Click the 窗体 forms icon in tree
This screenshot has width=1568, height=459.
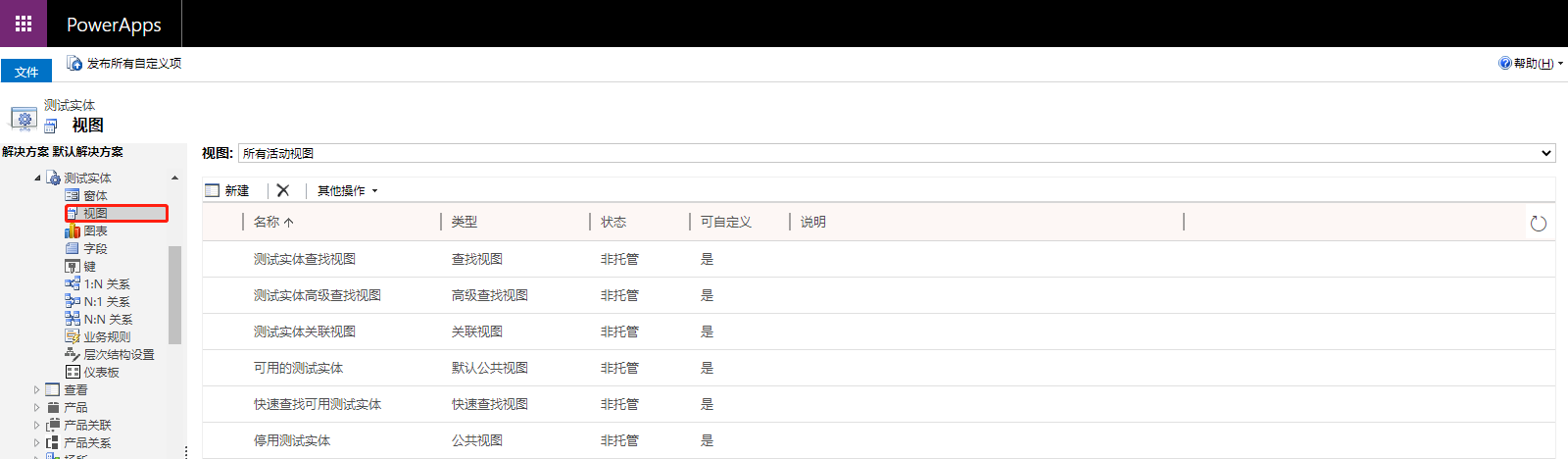click(x=73, y=195)
